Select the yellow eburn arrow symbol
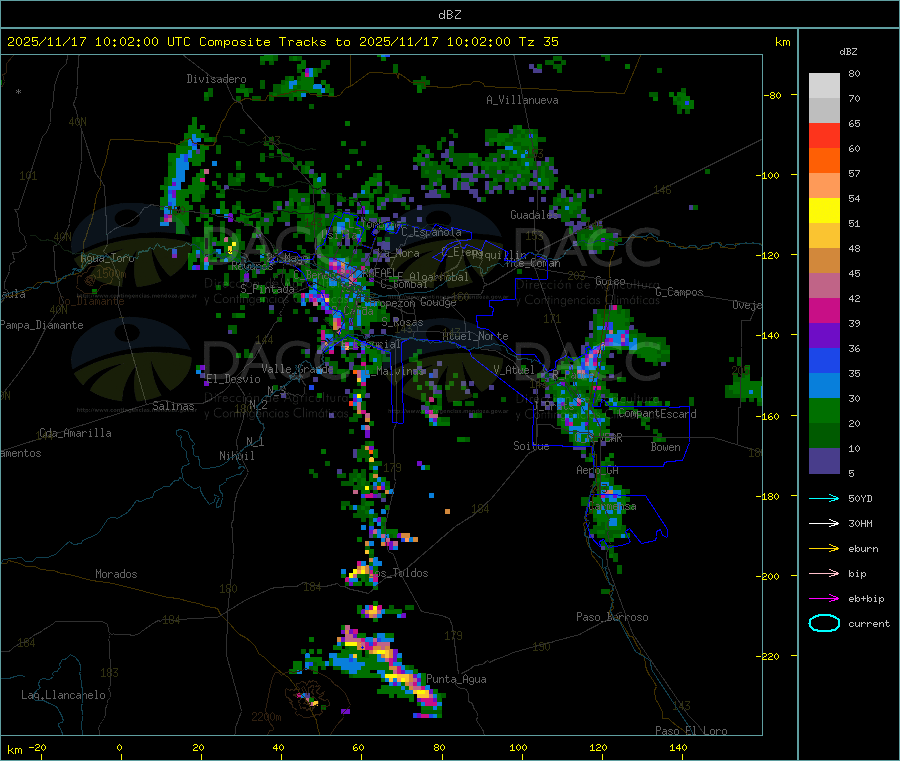Screen dimensions: 900x761 tap(824, 548)
